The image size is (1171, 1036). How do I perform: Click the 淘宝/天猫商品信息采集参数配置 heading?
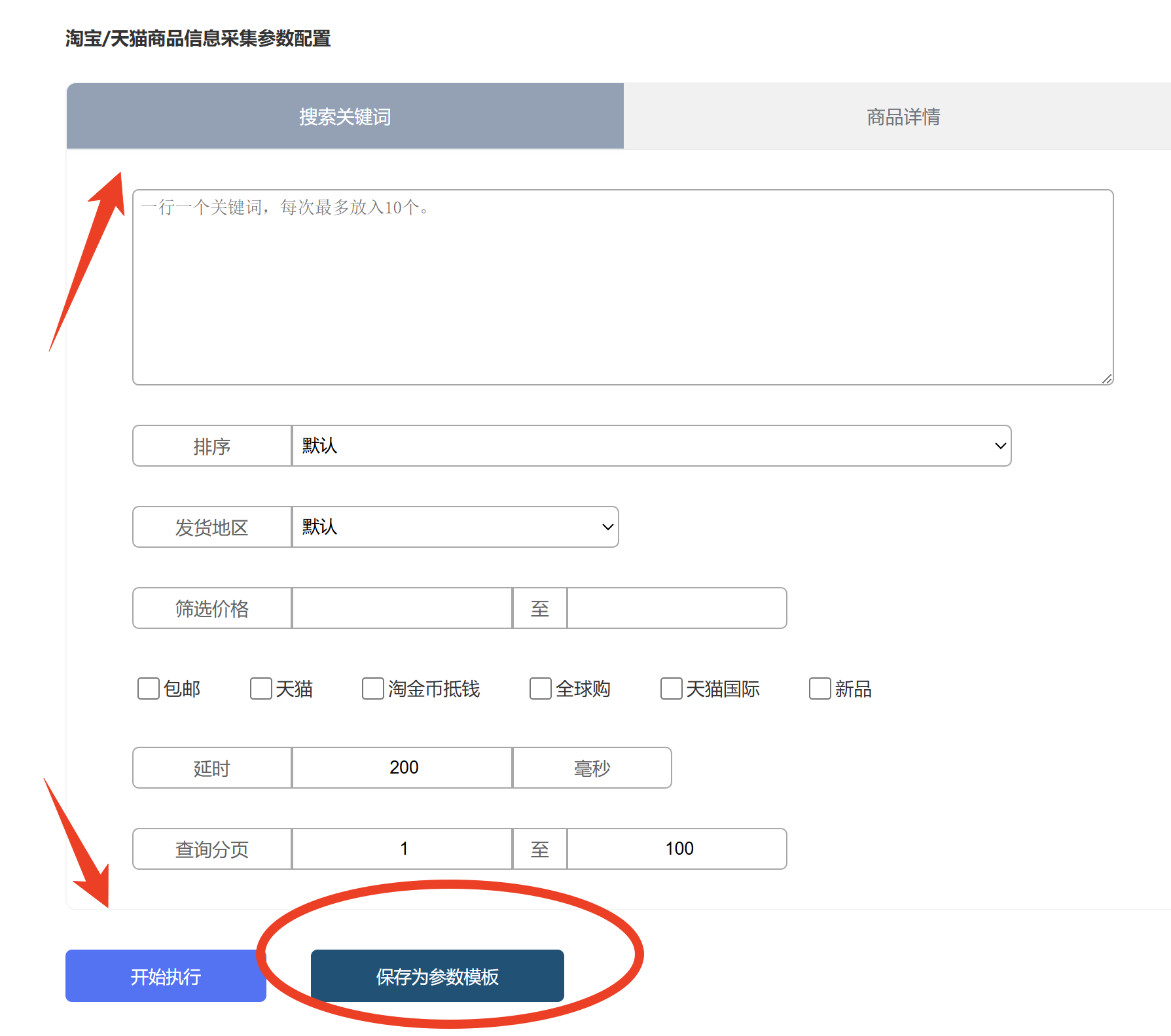coord(198,39)
